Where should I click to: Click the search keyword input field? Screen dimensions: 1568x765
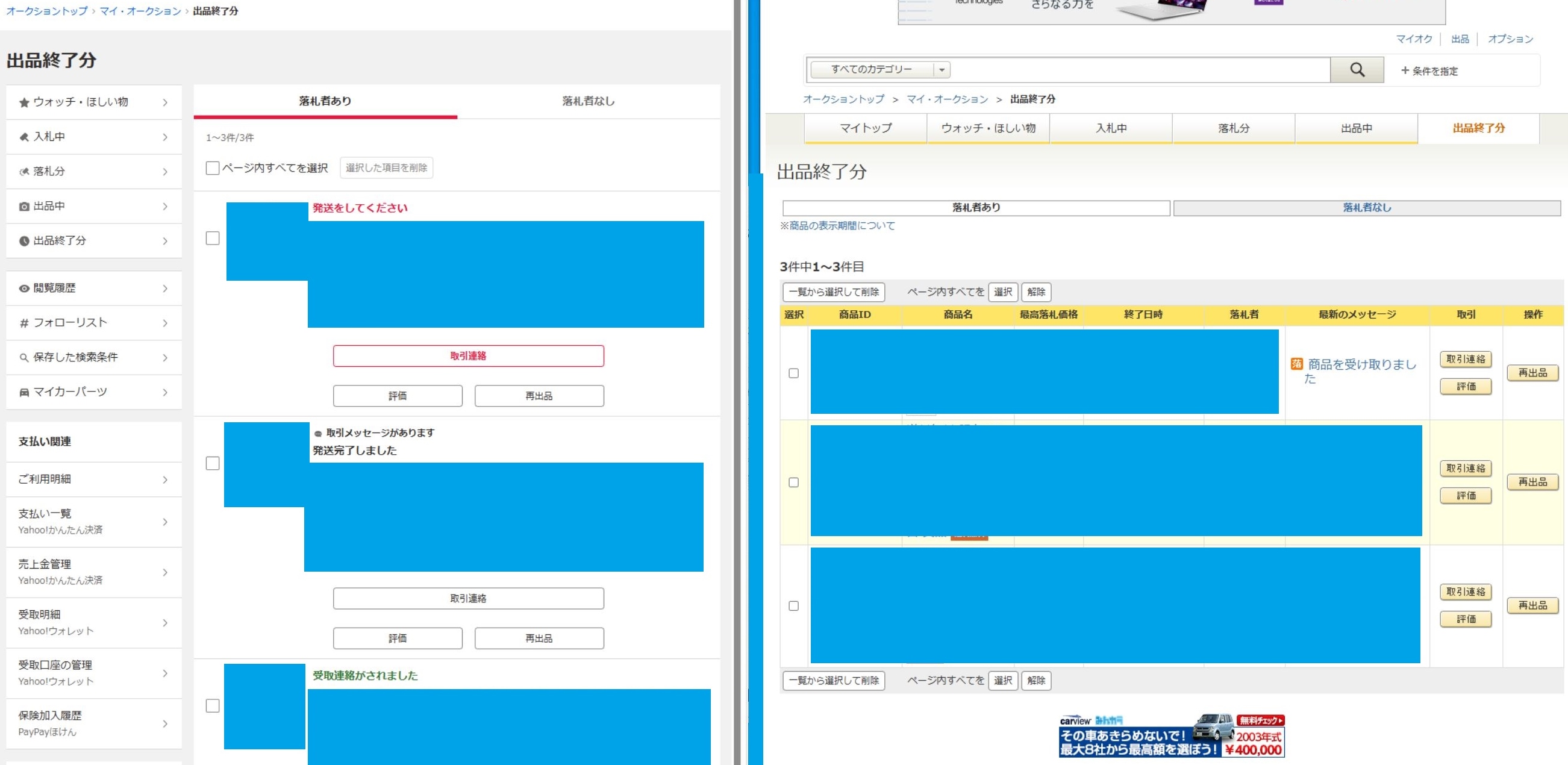pyautogui.click(x=1139, y=70)
